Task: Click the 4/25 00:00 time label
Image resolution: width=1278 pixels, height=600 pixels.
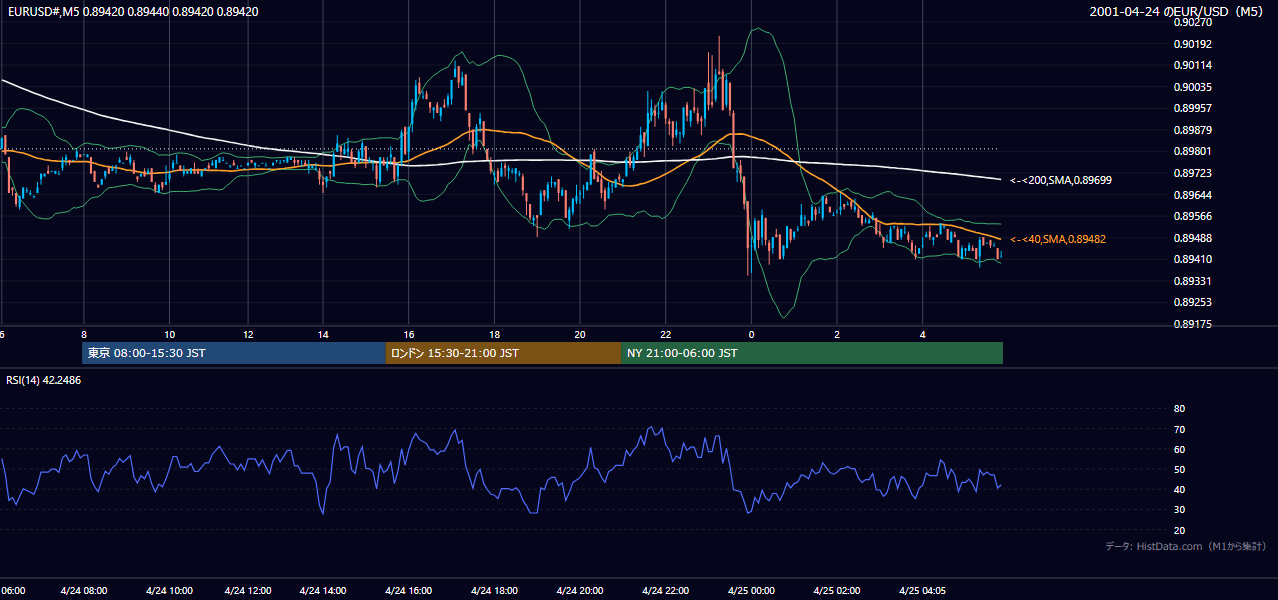Action: [751, 591]
